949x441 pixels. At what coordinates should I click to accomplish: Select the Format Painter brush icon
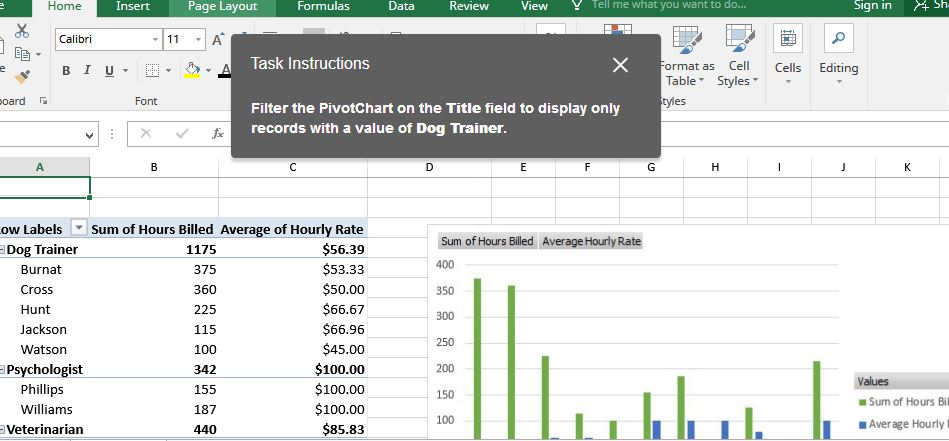pos(22,77)
